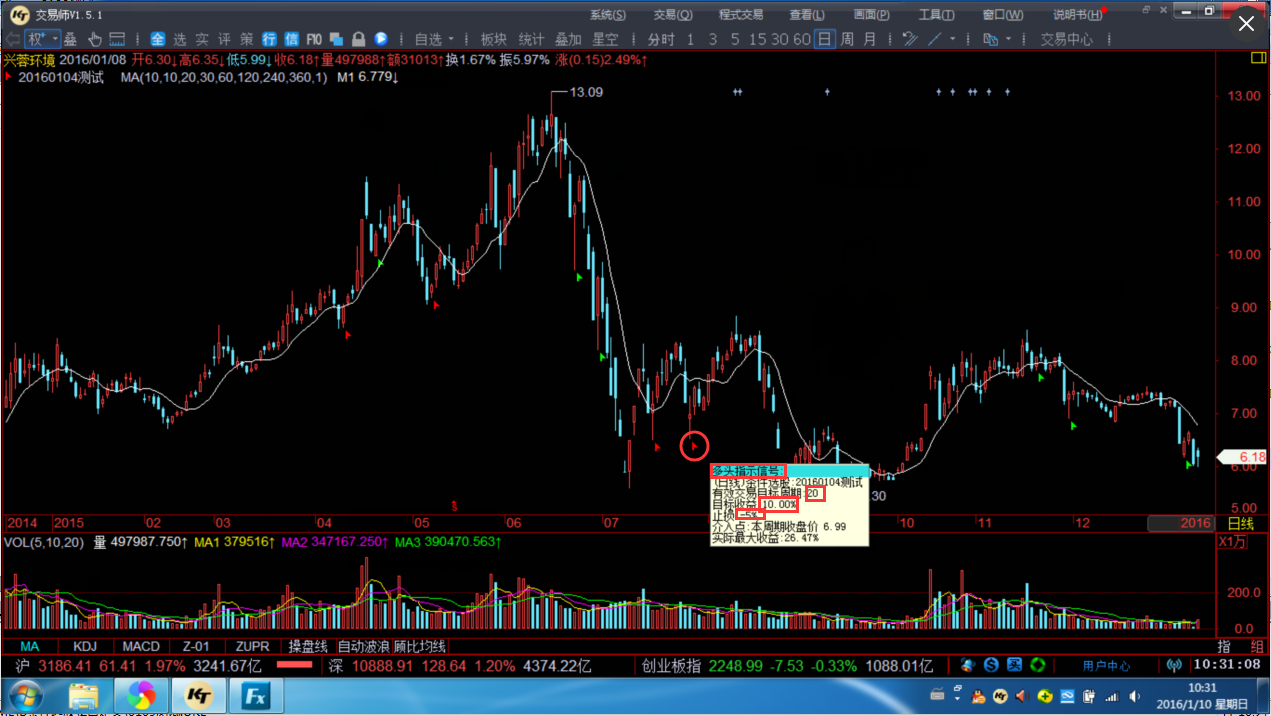Click the circled red signal marker on chart
Screen dimensions: 1271x716
pyautogui.click(x=694, y=446)
